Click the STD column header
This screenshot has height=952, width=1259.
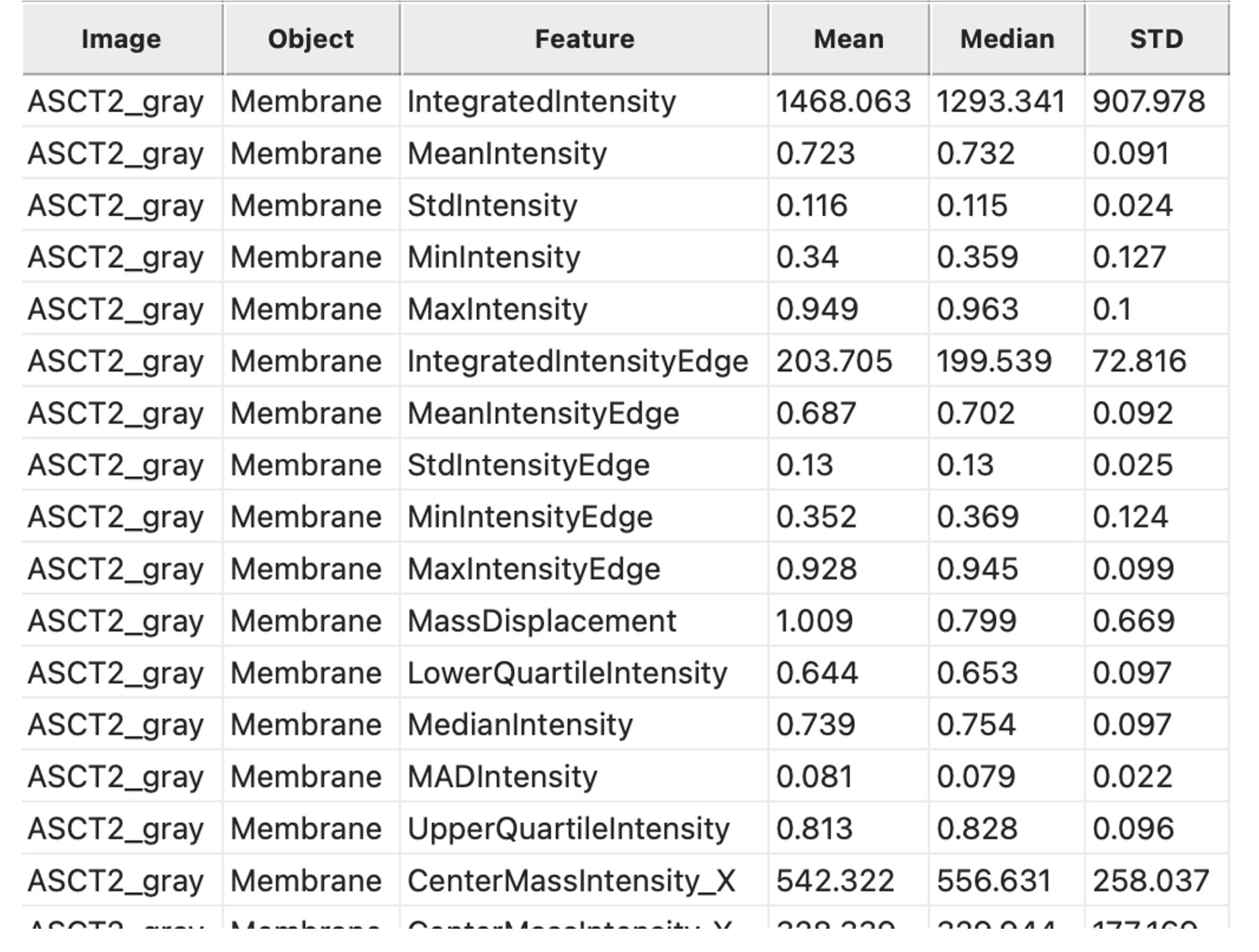click(x=1158, y=39)
